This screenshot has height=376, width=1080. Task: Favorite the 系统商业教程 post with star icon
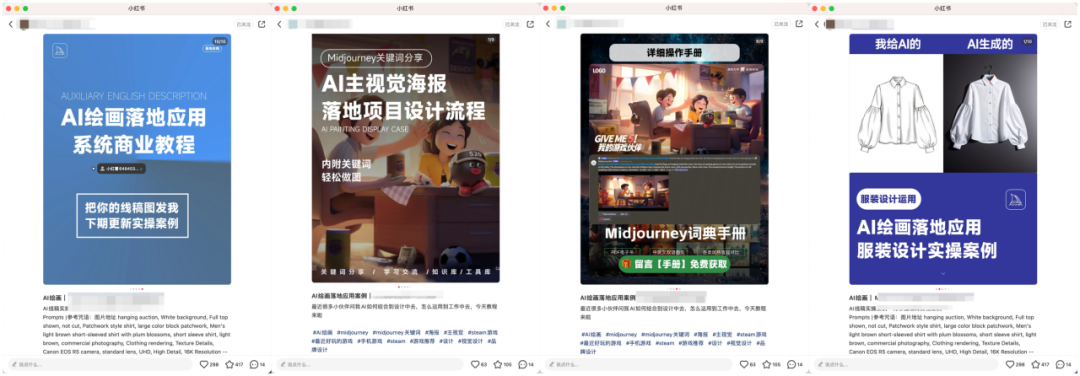click(229, 364)
